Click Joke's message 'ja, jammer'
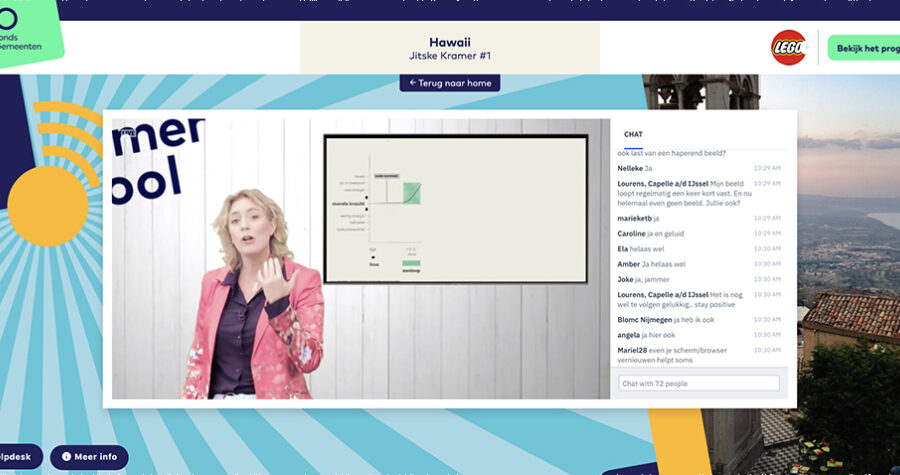900x475 pixels. click(x=699, y=279)
